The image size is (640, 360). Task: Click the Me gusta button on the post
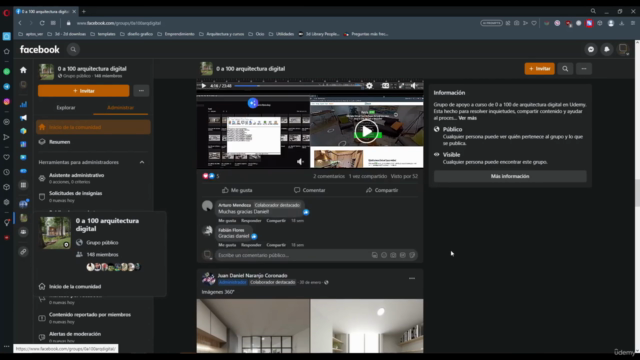coord(237,190)
